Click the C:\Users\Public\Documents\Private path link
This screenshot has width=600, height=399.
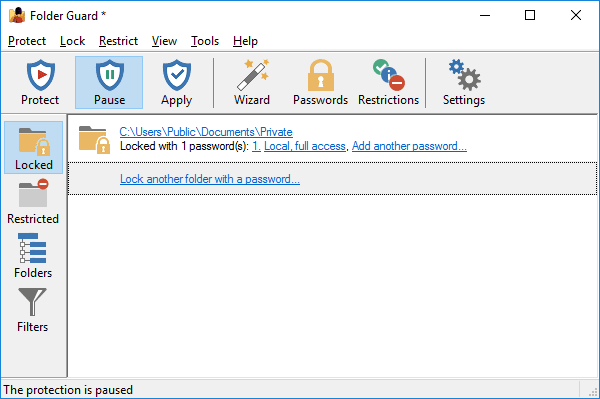(206, 132)
